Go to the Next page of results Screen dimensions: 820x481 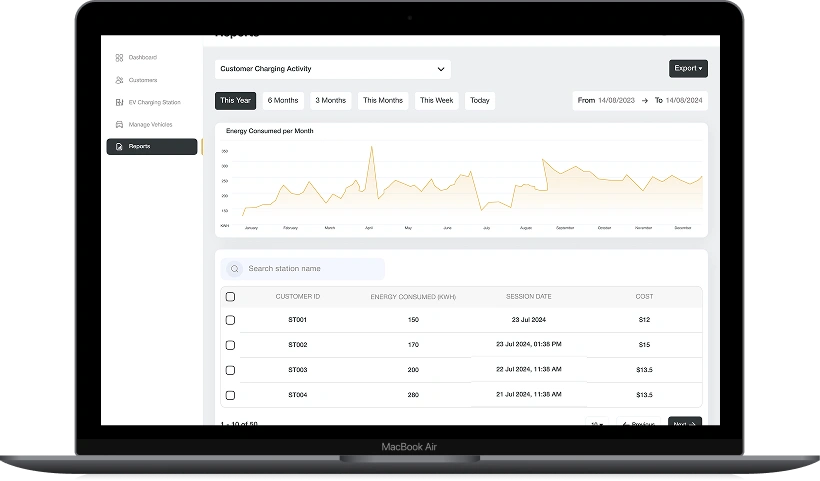coord(684,423)
